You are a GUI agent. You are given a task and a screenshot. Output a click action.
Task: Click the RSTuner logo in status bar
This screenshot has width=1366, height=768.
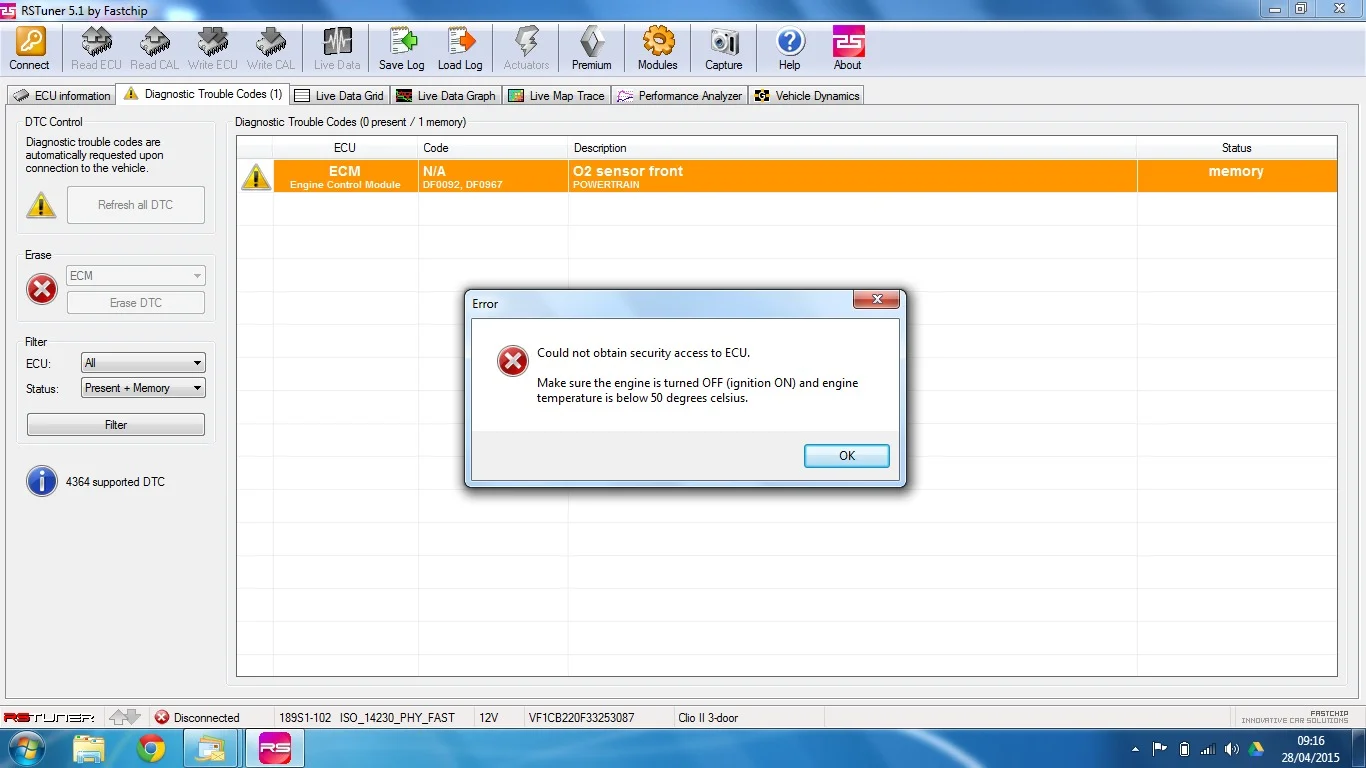tap(49, 717)
